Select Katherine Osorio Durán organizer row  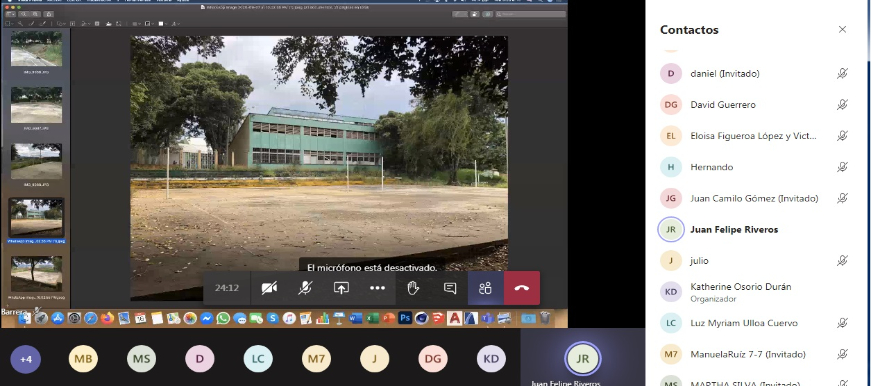[x=755, y=292]
